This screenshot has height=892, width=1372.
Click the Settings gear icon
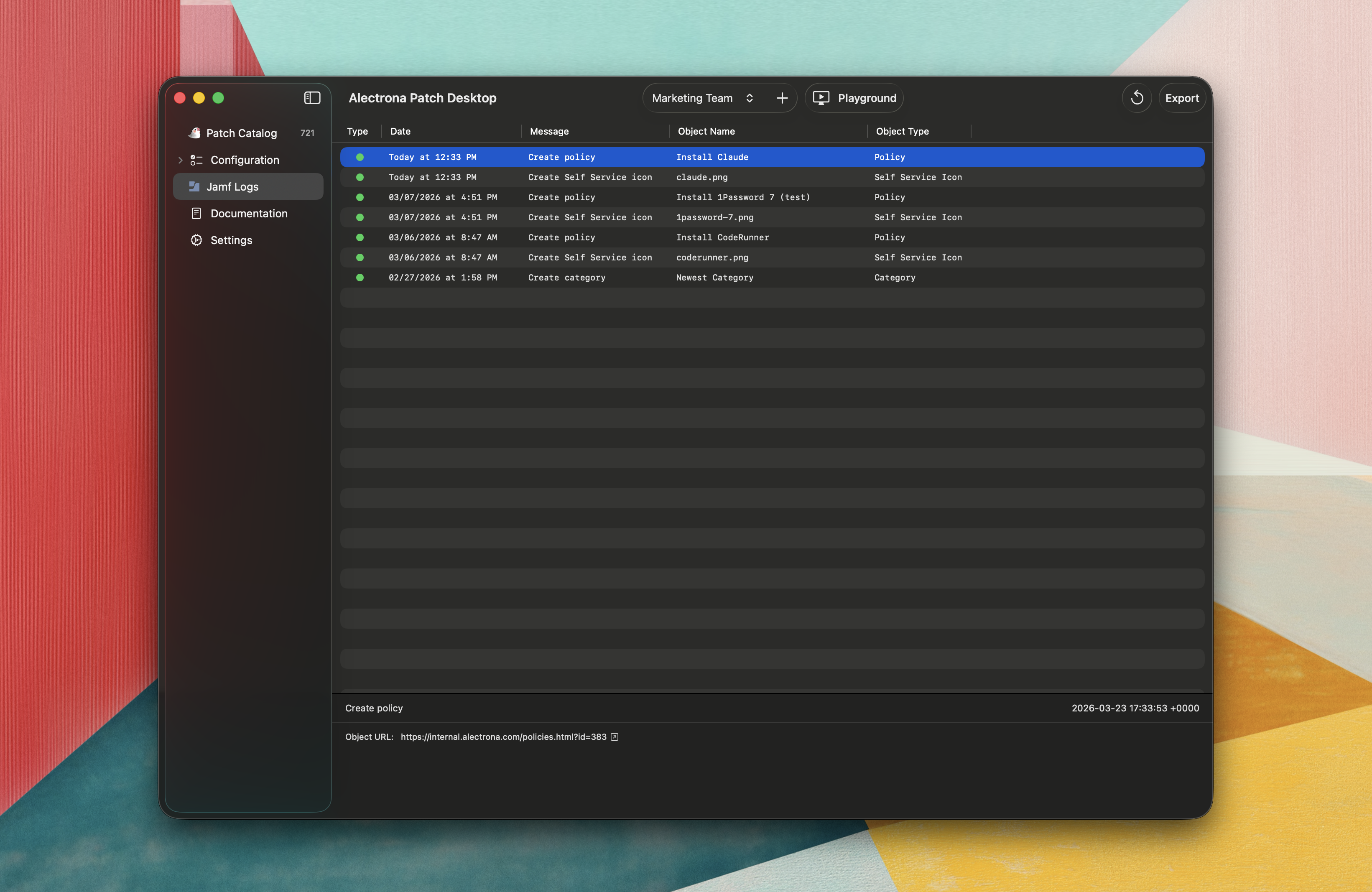[196, 240]
